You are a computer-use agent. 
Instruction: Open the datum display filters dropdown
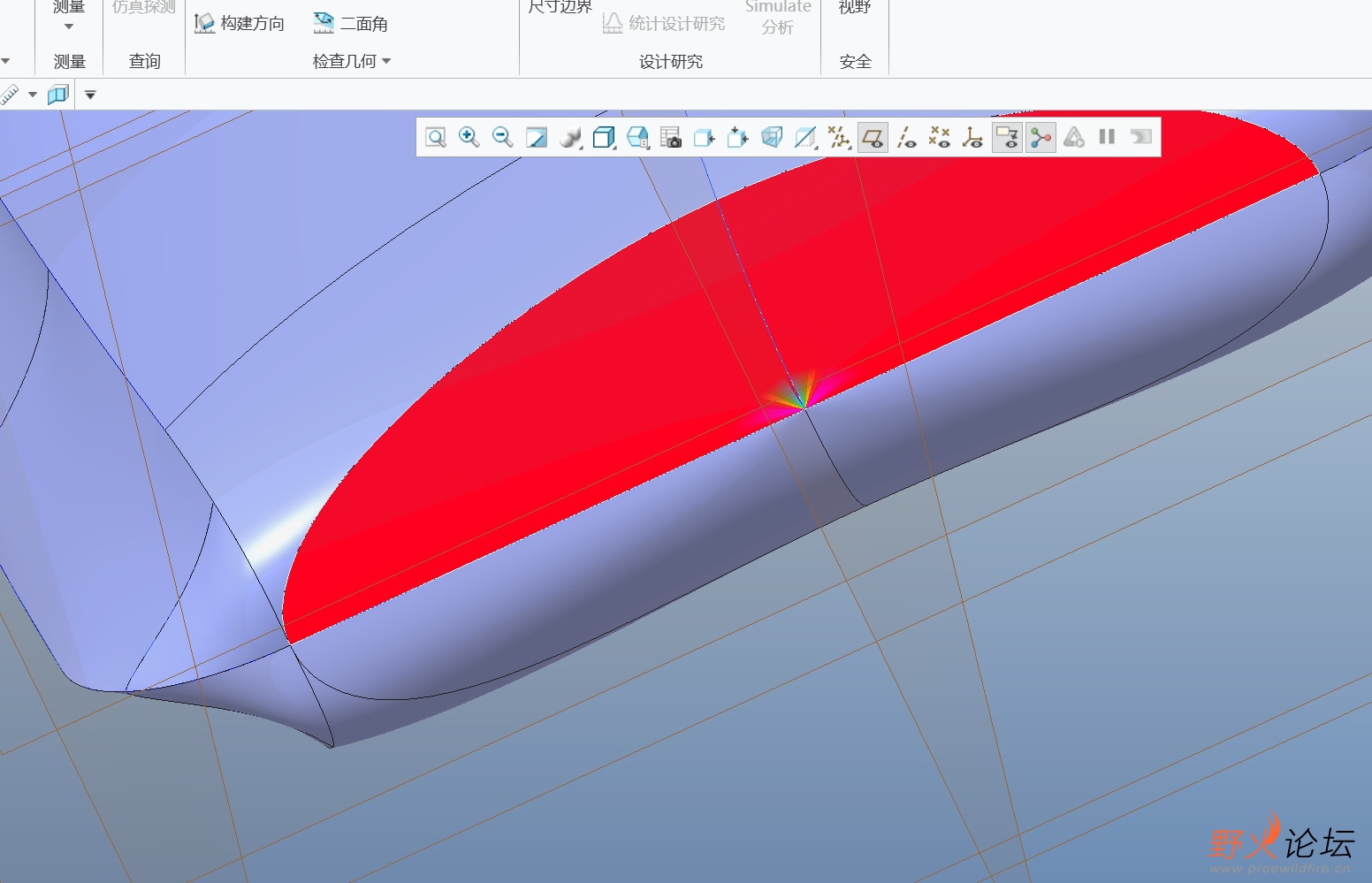point(839,137)
